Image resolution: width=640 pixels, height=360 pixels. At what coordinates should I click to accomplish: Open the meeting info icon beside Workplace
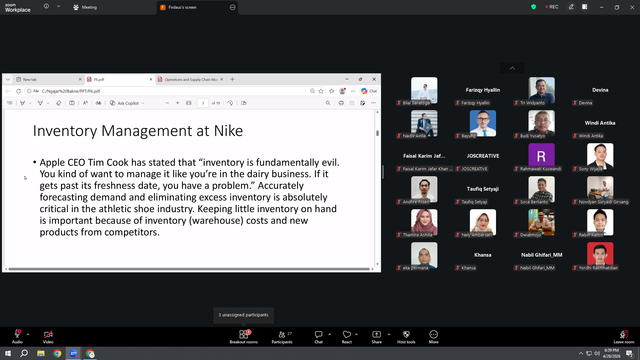47,7
